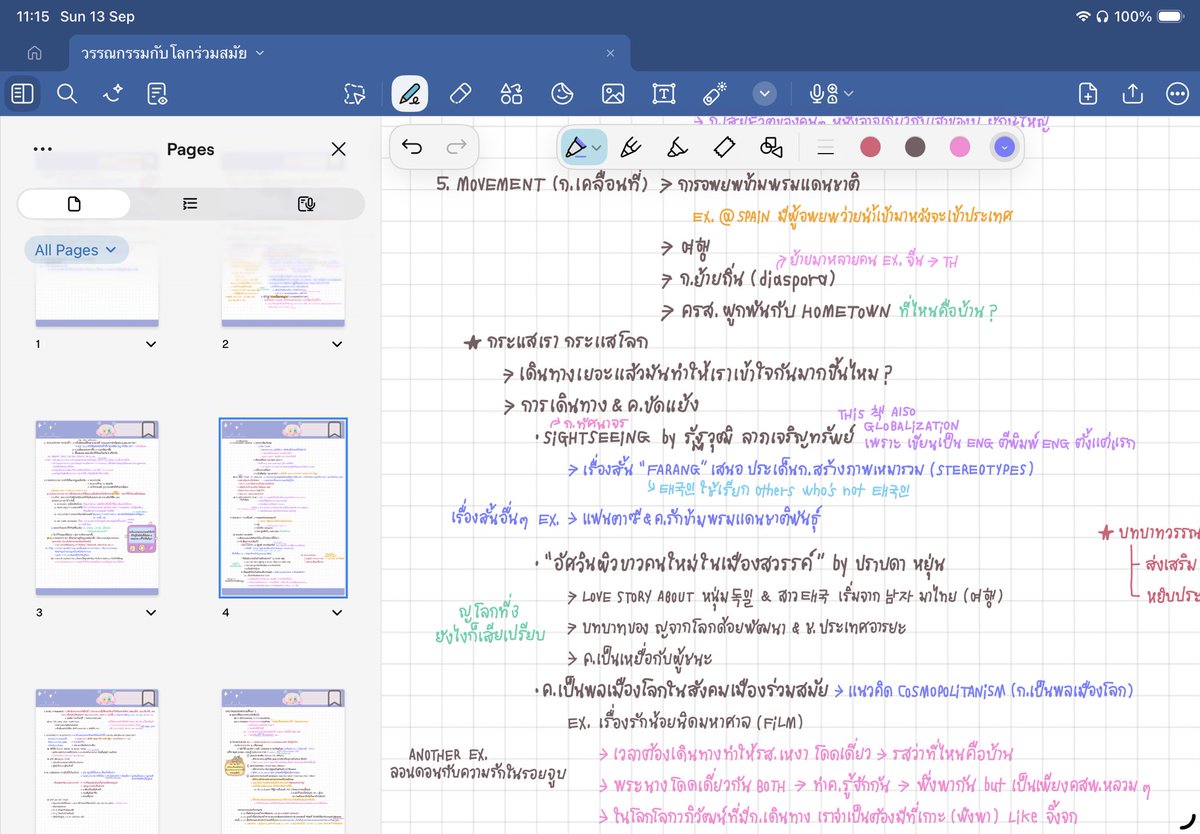Open the document notes icon in toolbar
Screen dimensions: 1200x834
coord(157,94)
